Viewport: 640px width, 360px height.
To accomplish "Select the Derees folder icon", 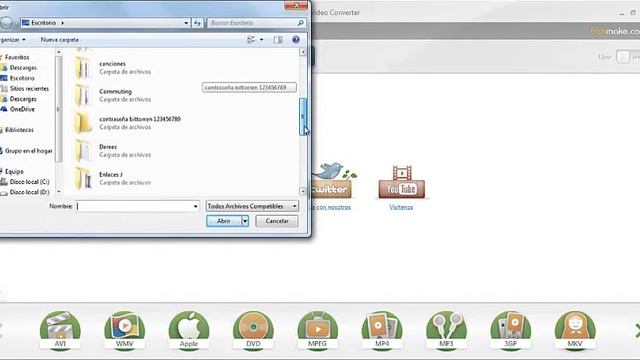I will click(x=83, y=151).
